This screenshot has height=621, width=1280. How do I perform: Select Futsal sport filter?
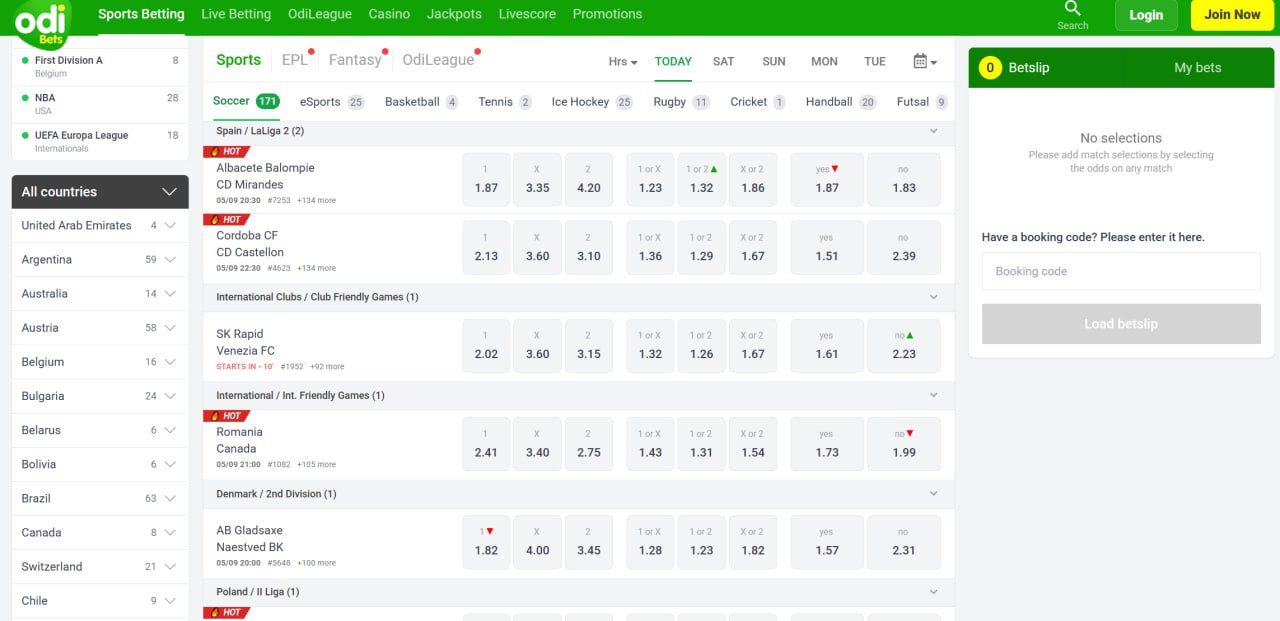coord(922,102)
